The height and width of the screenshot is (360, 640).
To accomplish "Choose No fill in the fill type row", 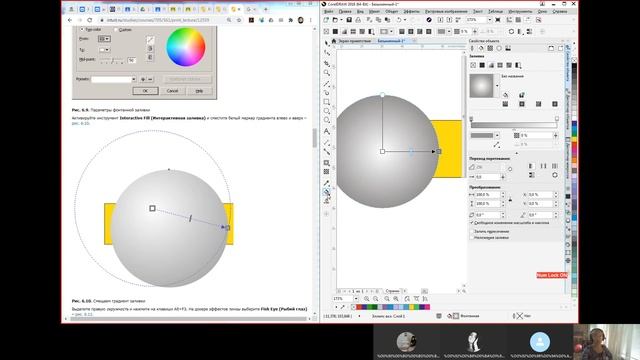I will click(x=473, y=65).
